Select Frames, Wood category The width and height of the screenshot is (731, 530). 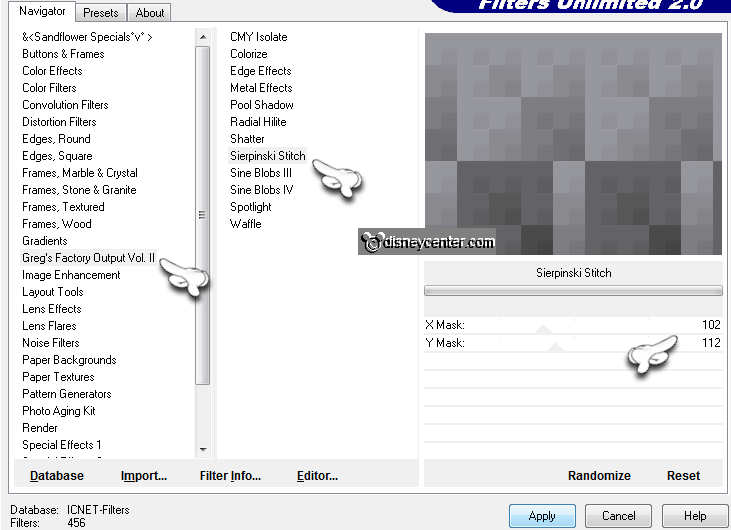pyautogui.click(x=56, y=224)
